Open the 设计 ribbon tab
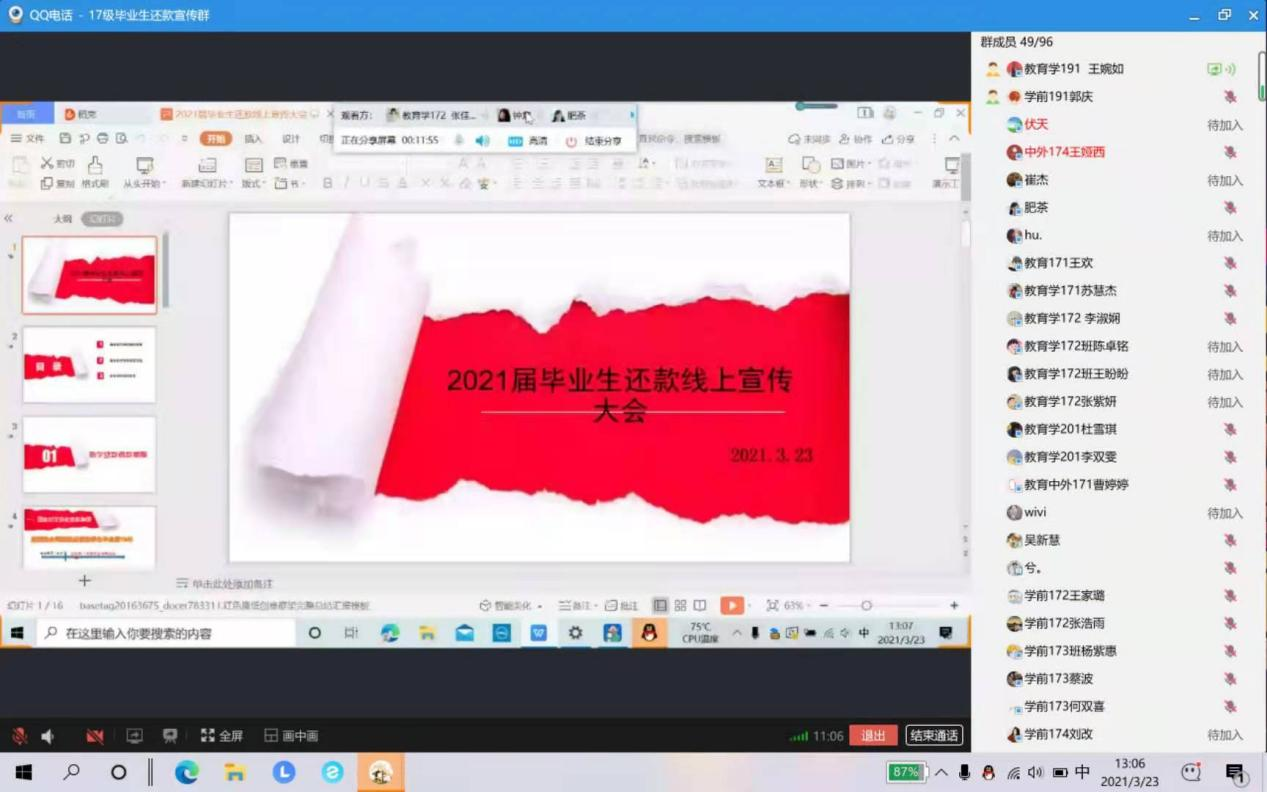This screenshot has width=1267, height=792. click(291, 139)
